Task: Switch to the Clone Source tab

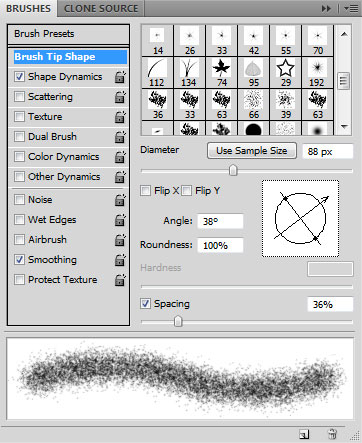Action: pos(101,9)
